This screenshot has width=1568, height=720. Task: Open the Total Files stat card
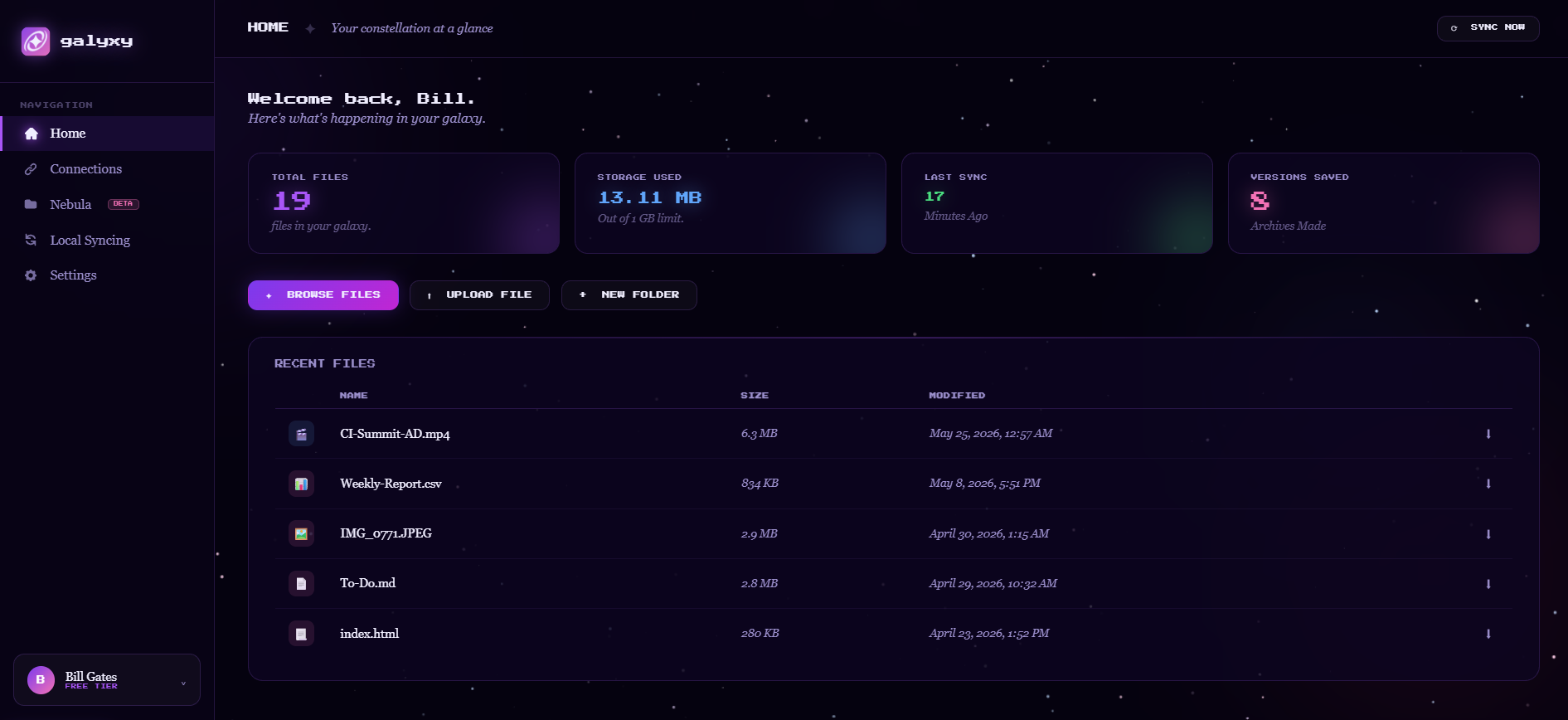pyautogui.click(x=404, y=203)
